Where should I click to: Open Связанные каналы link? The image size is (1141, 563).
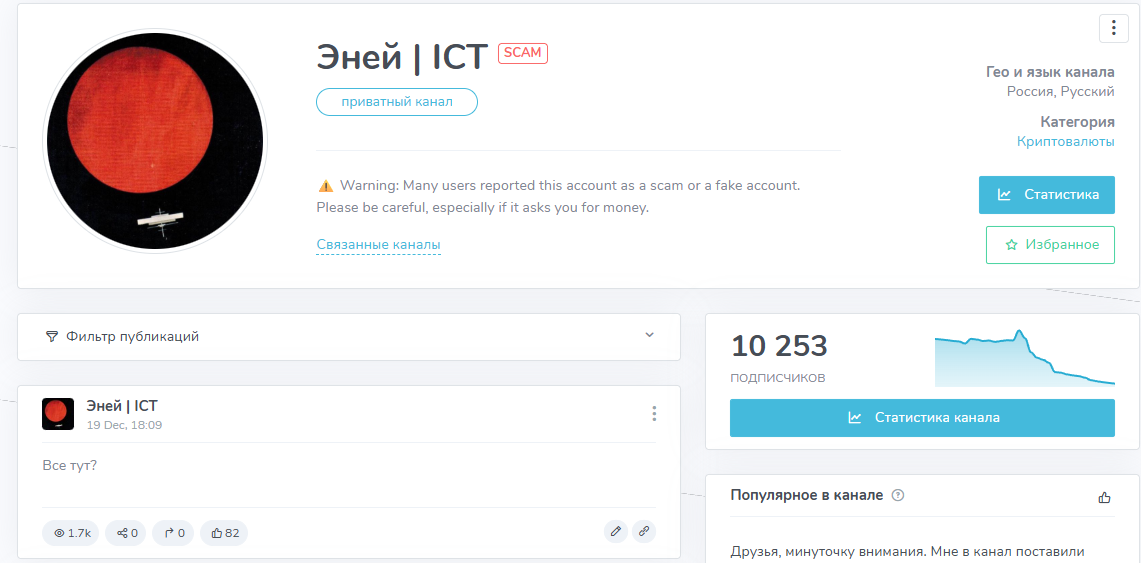coord(378,245)
